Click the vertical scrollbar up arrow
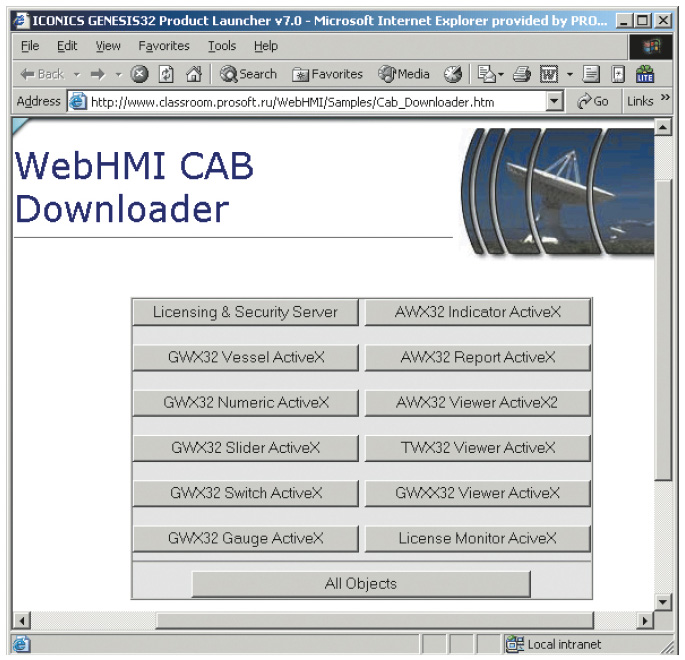Image resolution: width=685 pixels, height=660 pixels. click(663, 127)
